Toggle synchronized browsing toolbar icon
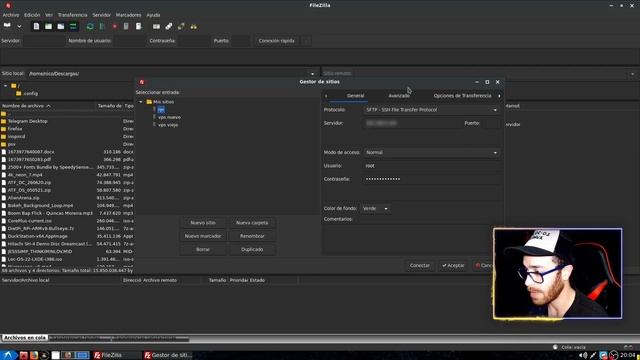Screen dimensions: 640x360 coord(181,27)
